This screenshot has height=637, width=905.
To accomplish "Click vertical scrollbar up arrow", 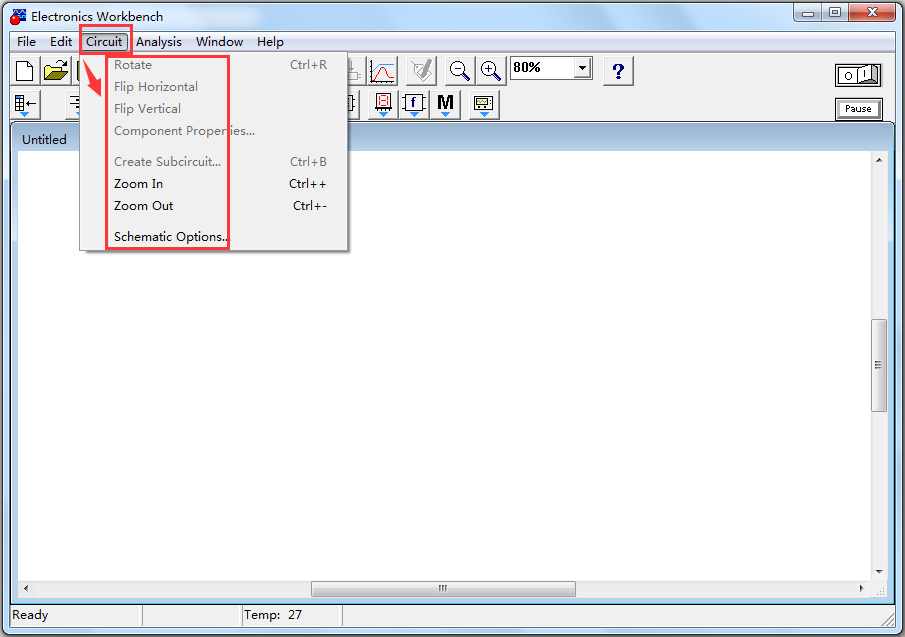I will (879, 160).
